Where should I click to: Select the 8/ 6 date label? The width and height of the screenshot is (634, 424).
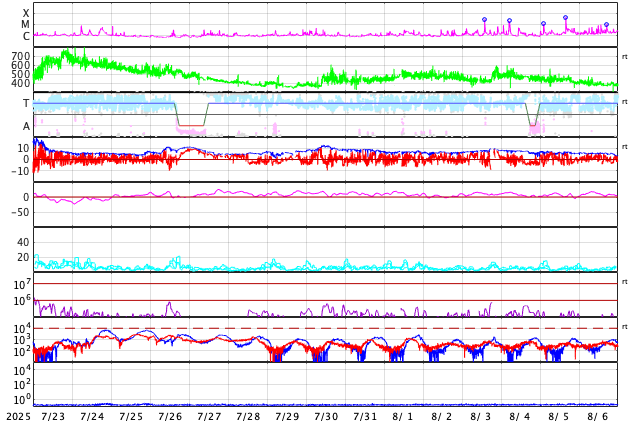598,417
